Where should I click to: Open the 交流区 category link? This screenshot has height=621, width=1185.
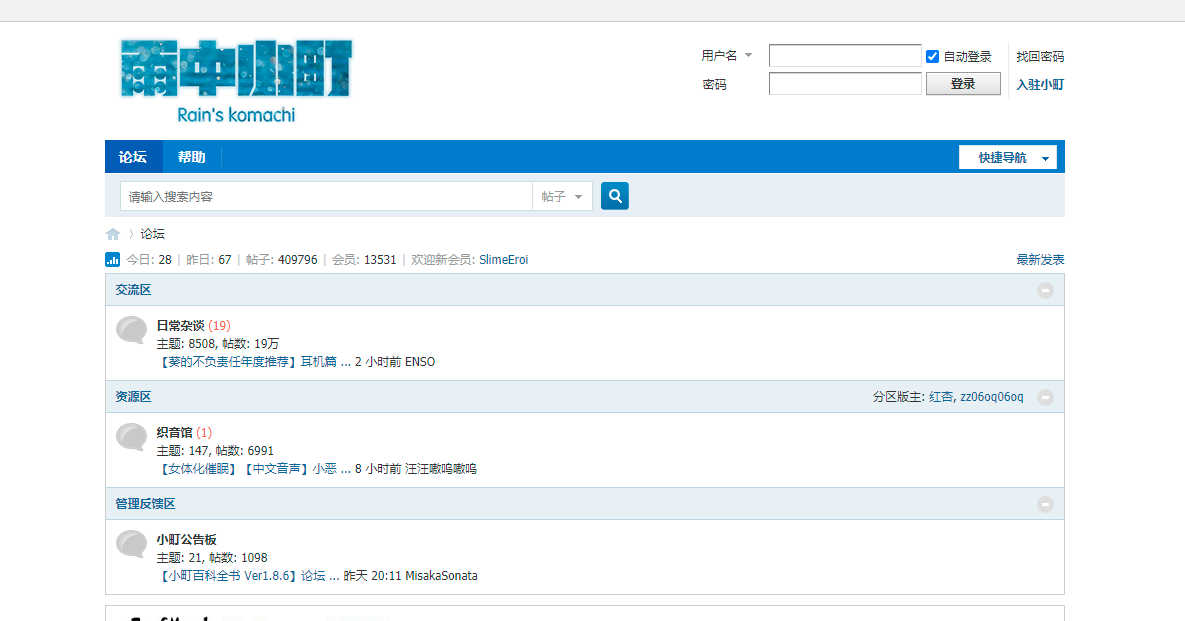[133, 290]
